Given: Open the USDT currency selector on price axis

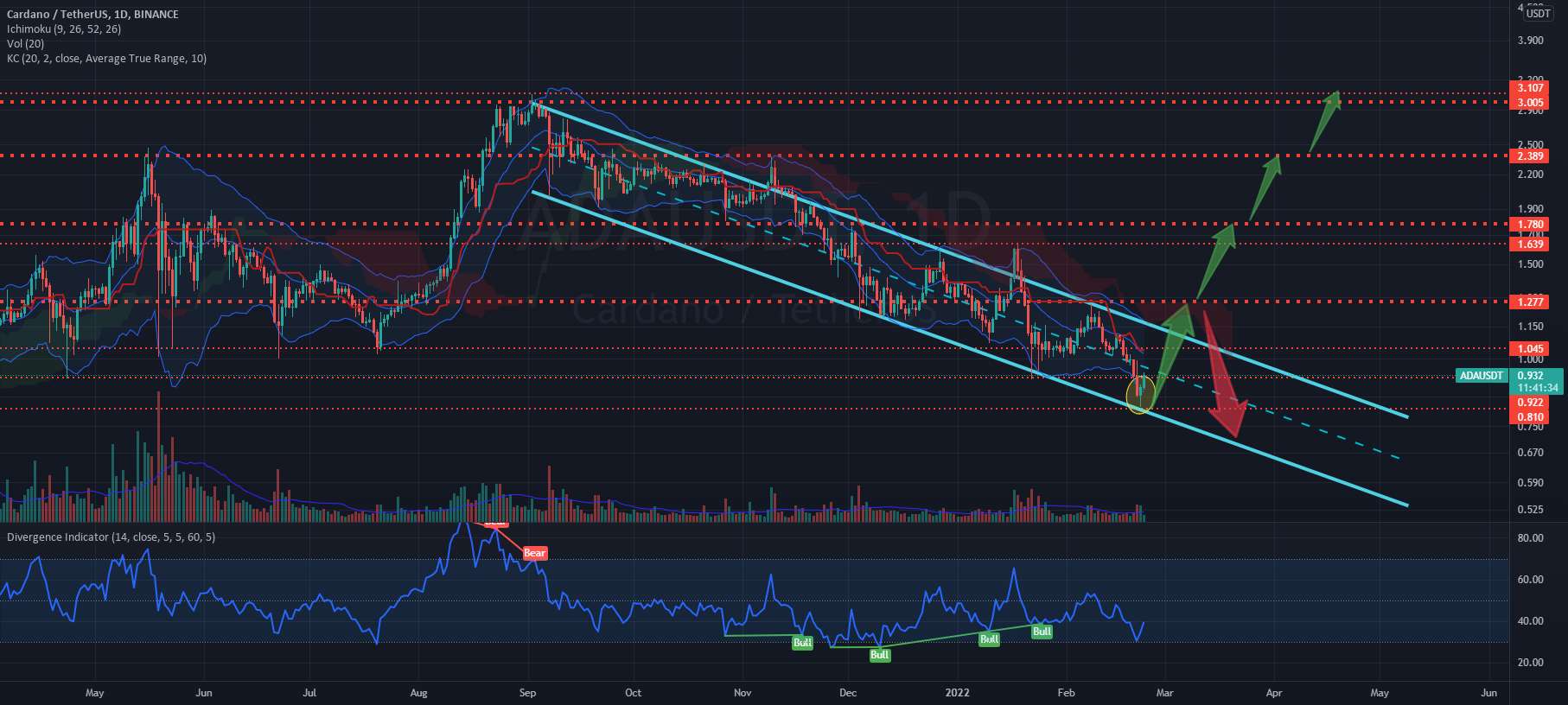Looking at the screenshot, I should (x=1538, y=13).
